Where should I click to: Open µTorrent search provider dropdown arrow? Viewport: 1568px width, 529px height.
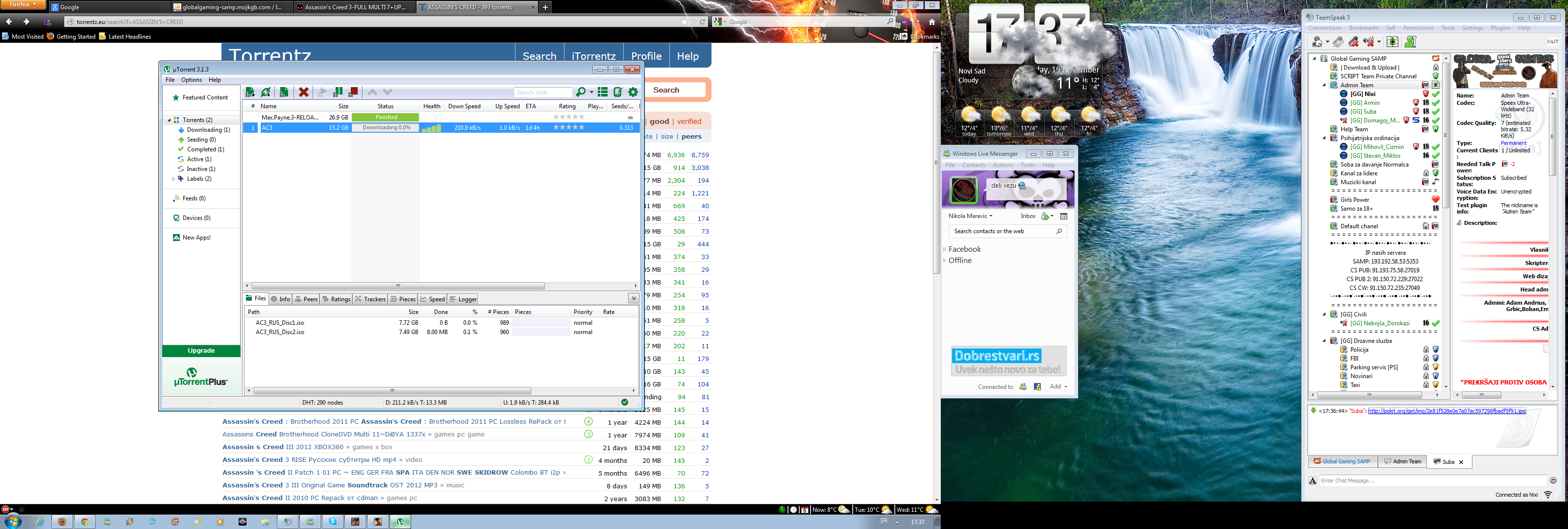[591, 93]
